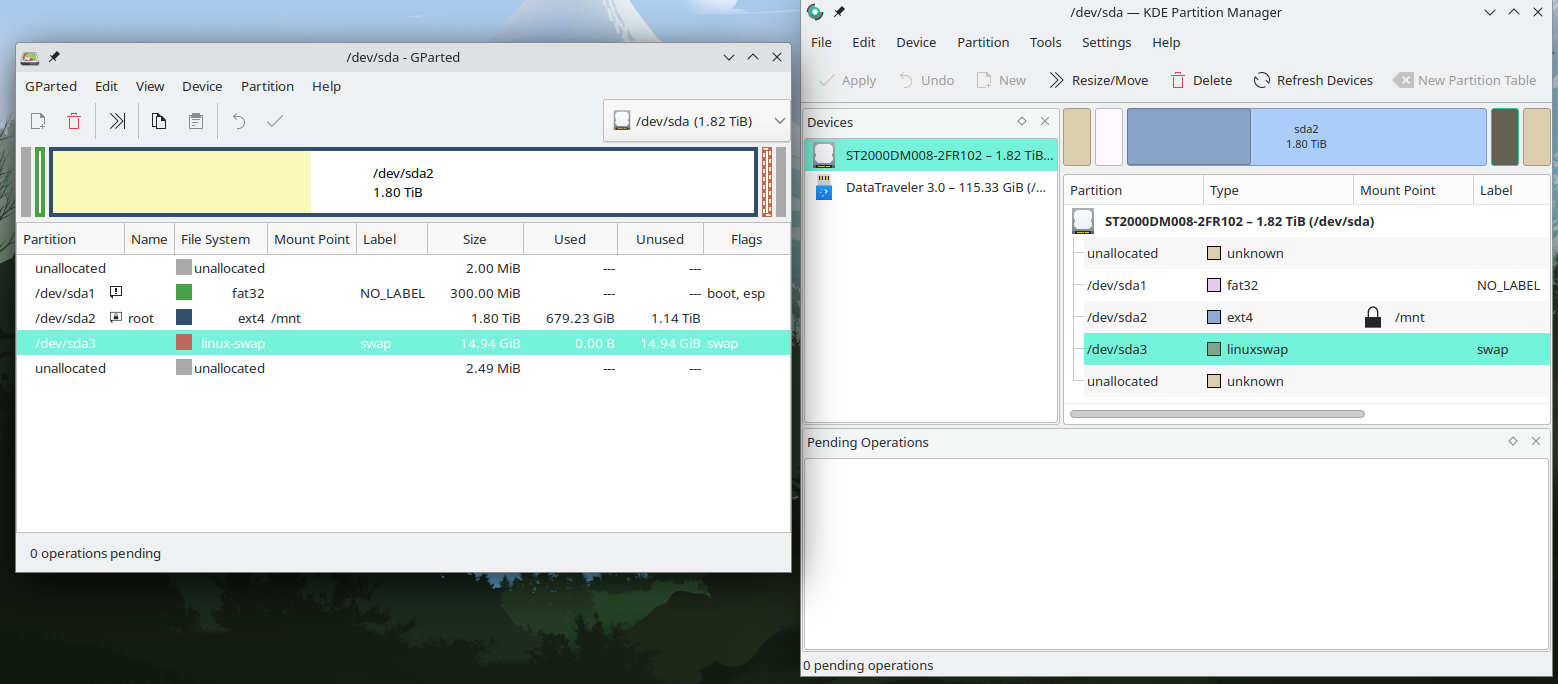Open the Help menu in GParted
This screenshot has width=1558, height=684.
pyautogui.click(x=326, y=86)
